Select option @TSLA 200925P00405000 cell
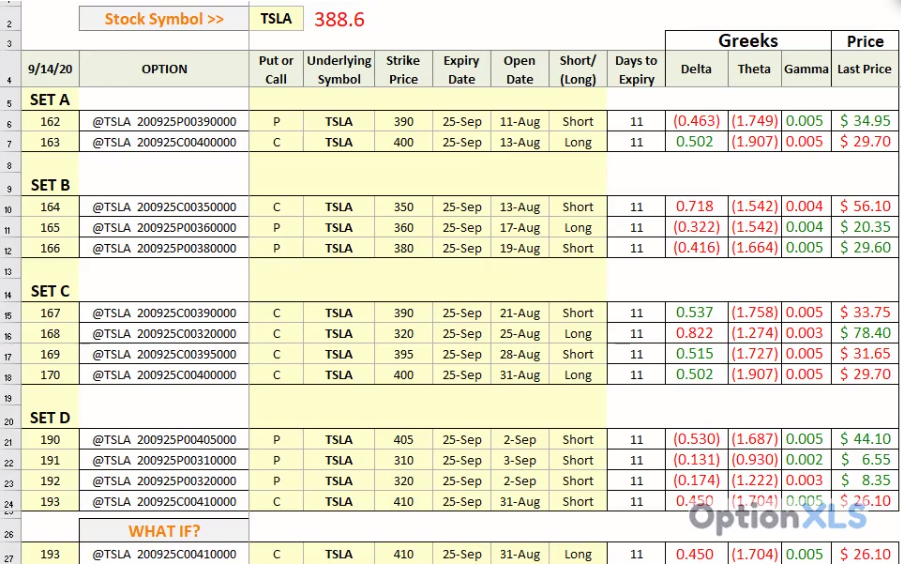 [164, 440]
